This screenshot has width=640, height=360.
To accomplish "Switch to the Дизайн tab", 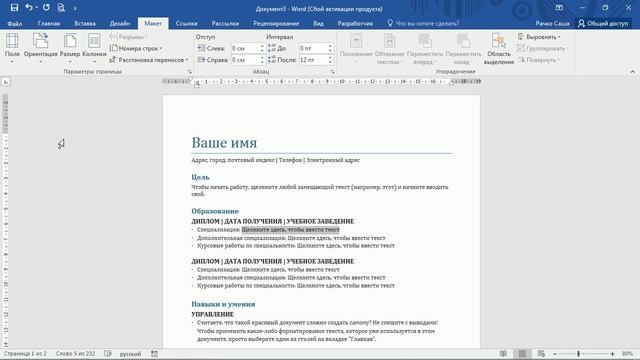I will pos(120,24).
